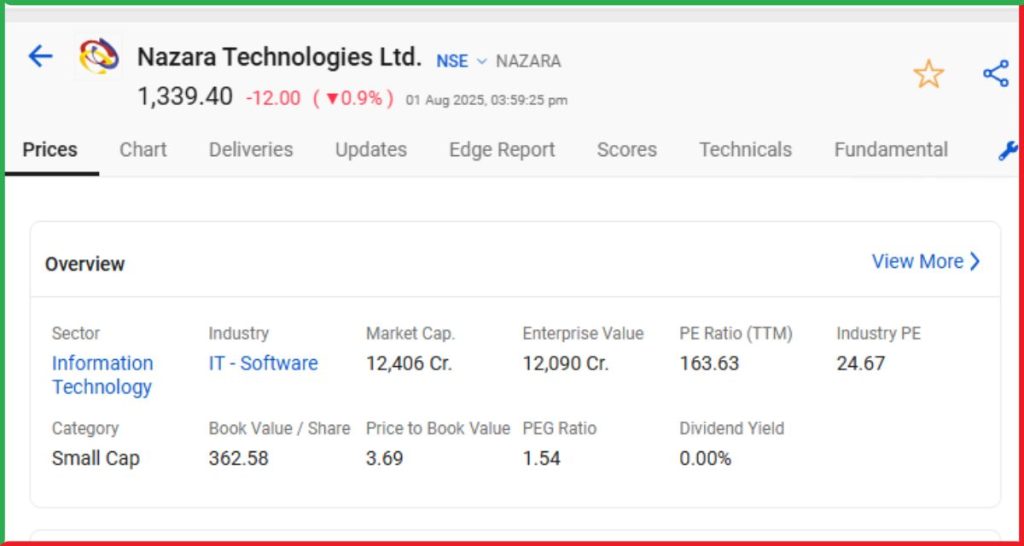This screenshot has width=1024, height=546.
Task: Open the Deliveries tab
Action: (x=251, y=150)
